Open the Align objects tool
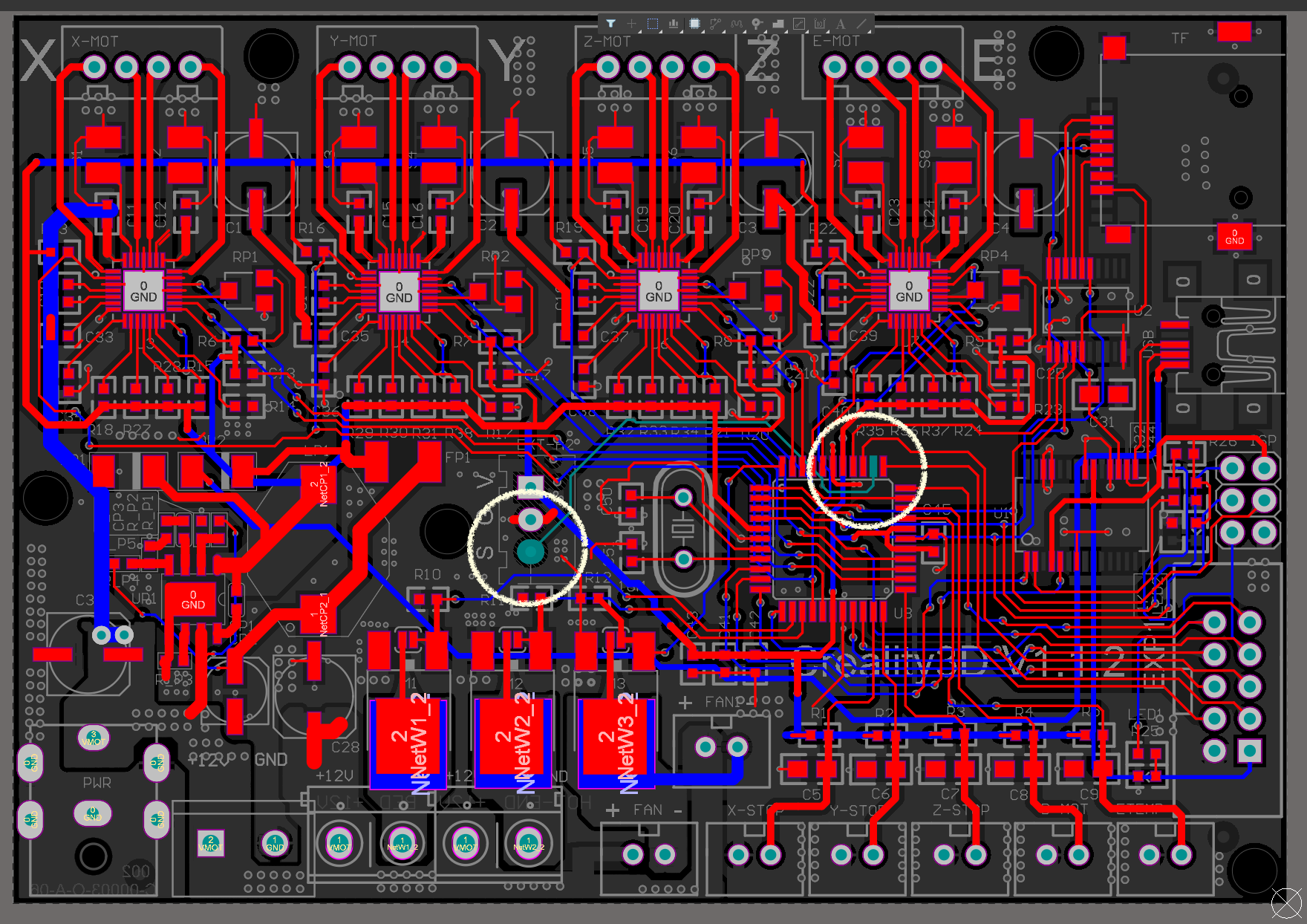The height and width of the screenshot is (924, 1307). [x=674, y=24]
